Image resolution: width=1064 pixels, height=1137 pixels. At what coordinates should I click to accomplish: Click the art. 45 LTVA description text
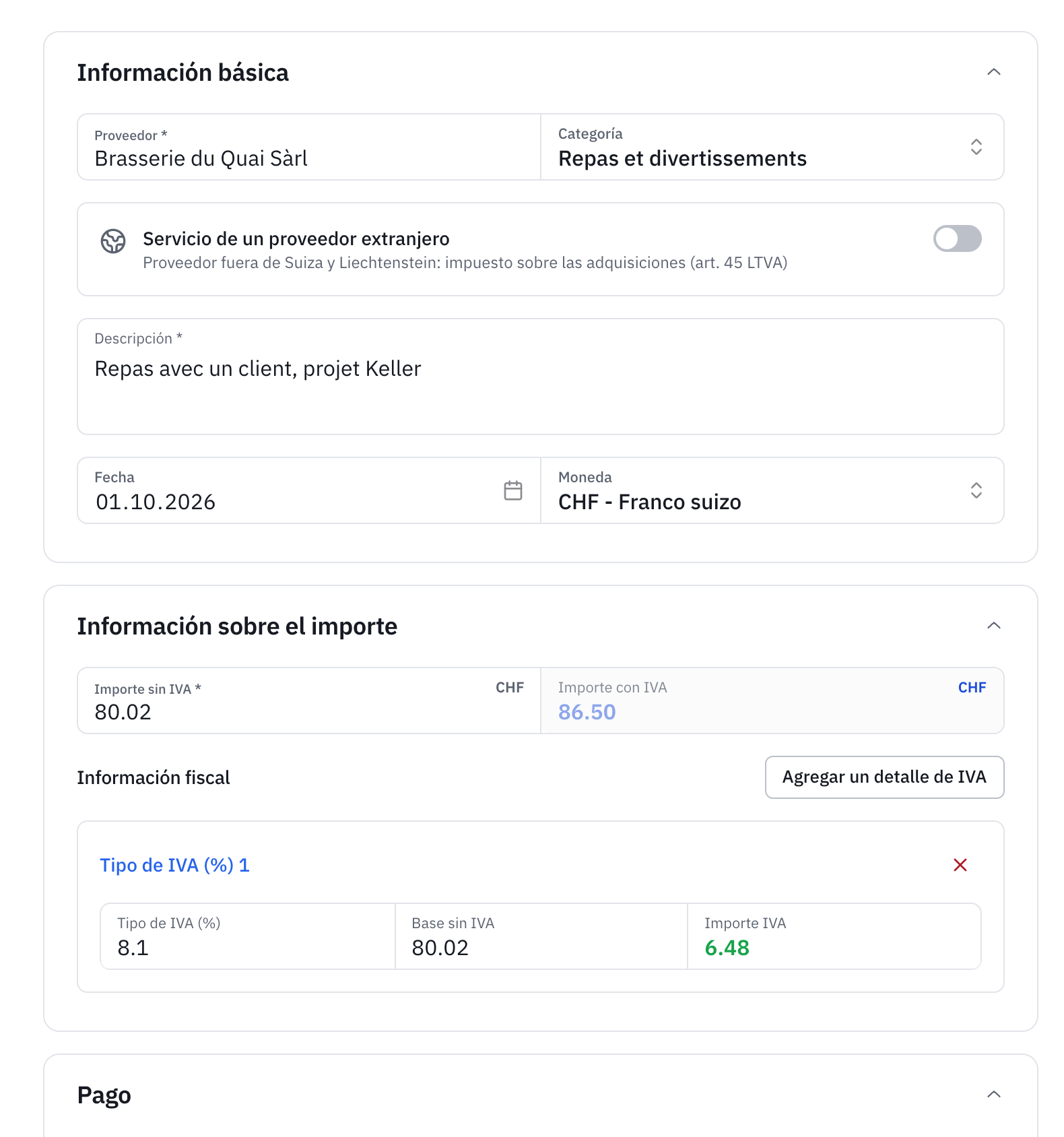click(465, 263)
